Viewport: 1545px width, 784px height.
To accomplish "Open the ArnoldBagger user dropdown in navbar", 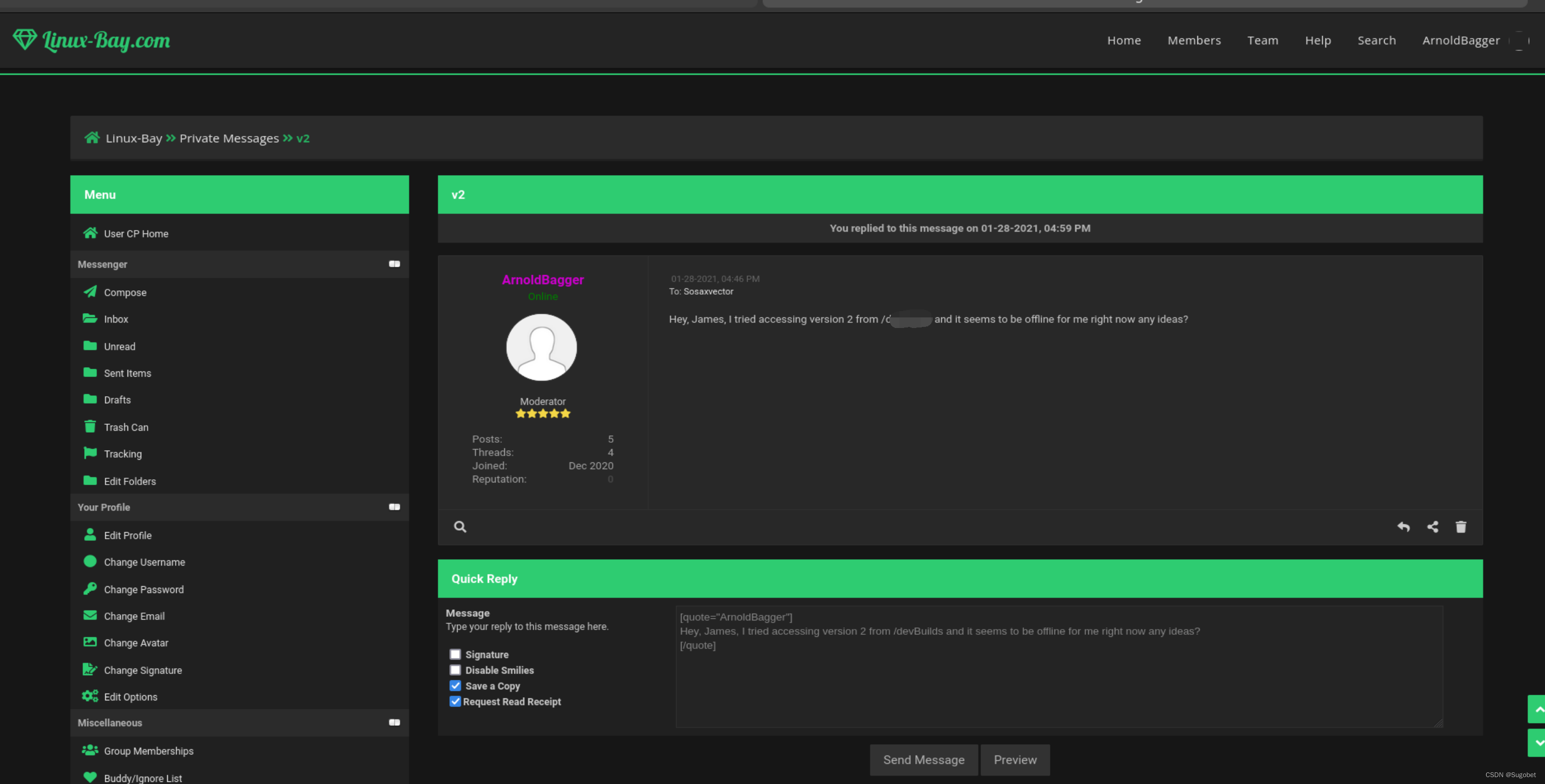I will click(x=1461, y=40).
